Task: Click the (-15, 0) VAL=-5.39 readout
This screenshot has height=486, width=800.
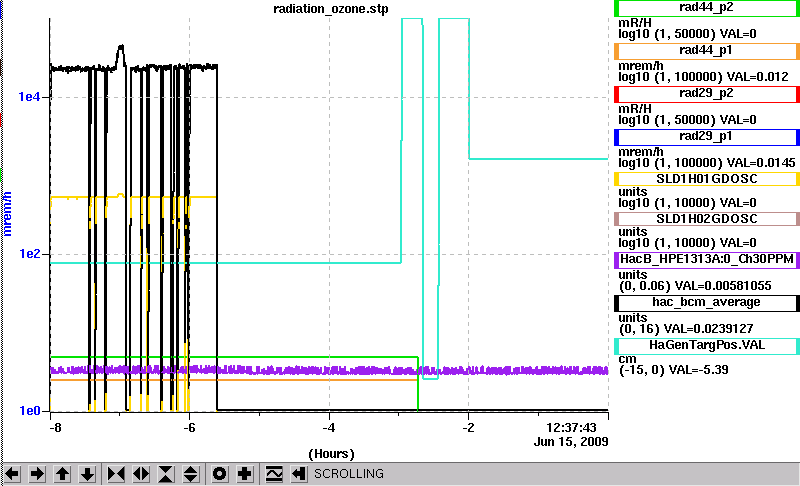Action: (674, 370)
